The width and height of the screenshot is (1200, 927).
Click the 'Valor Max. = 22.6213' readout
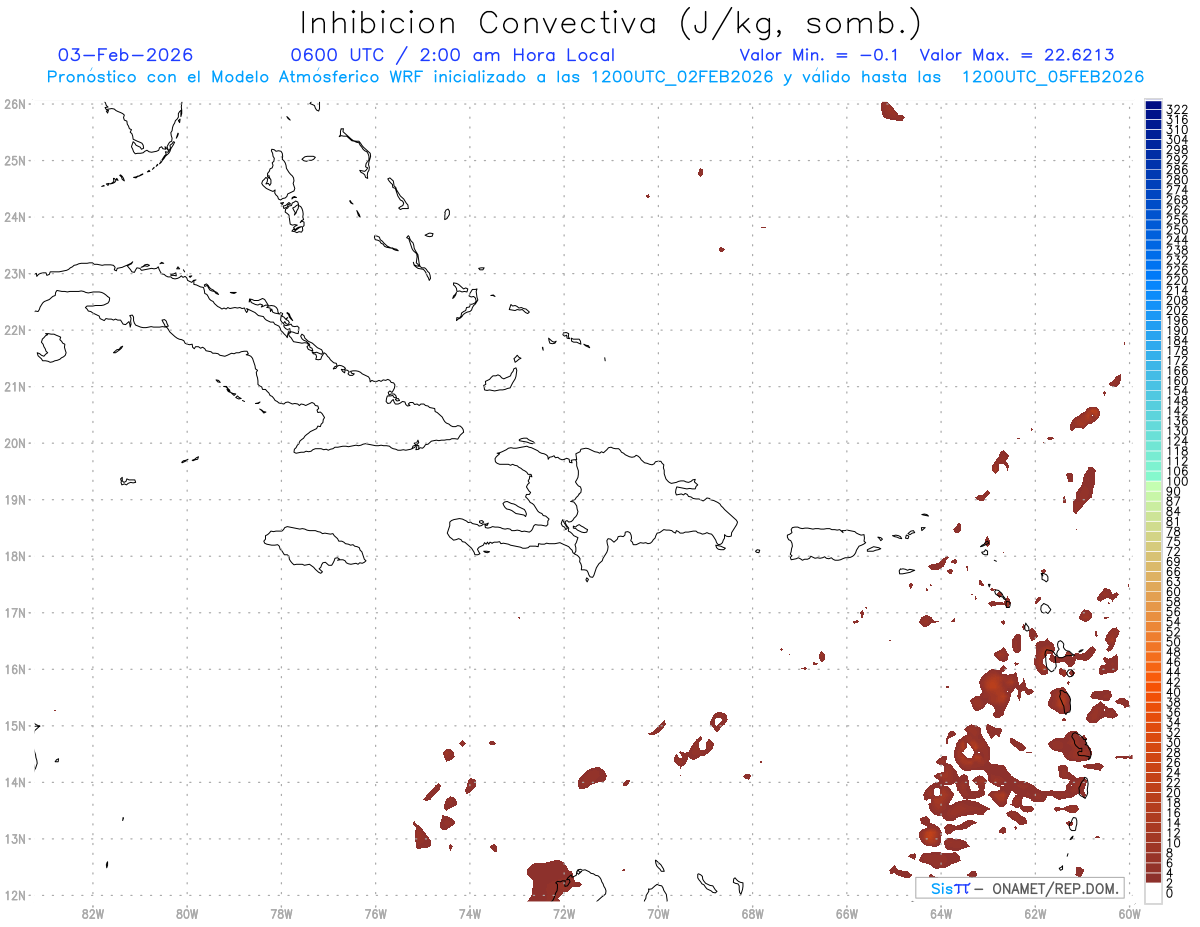click(1017, 55)
